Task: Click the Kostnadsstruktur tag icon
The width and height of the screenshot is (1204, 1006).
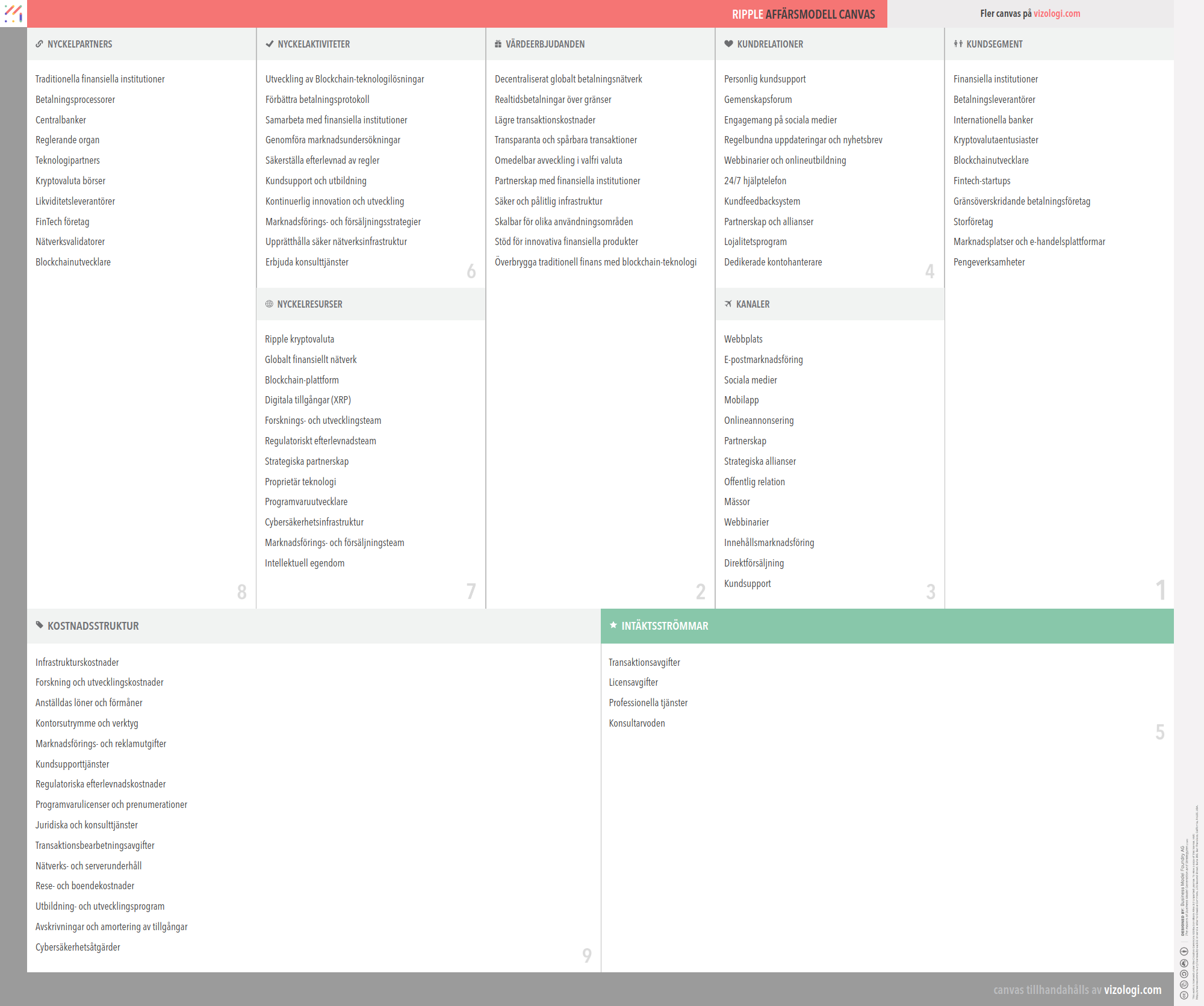Action: tap(40, 625)
